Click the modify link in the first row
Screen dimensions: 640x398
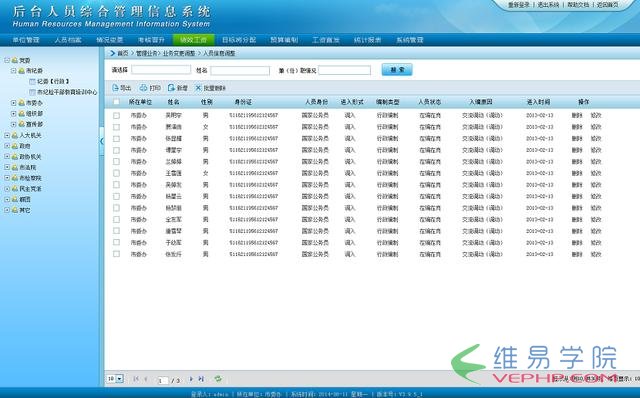pyautogui.click(x=596, y=116)
